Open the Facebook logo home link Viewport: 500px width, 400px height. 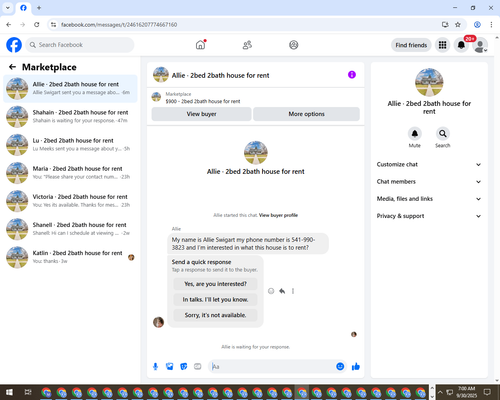[x=14, y=45]
